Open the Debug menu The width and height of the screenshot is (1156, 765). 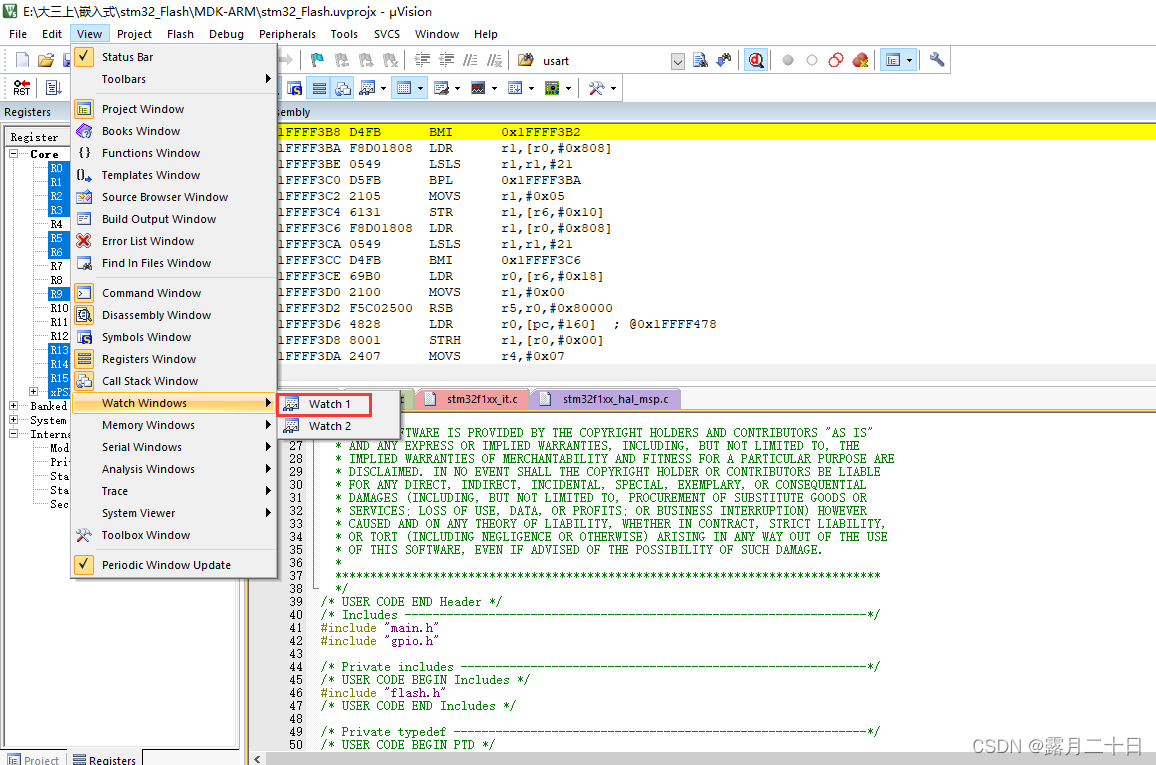click(x=226, y=34)
